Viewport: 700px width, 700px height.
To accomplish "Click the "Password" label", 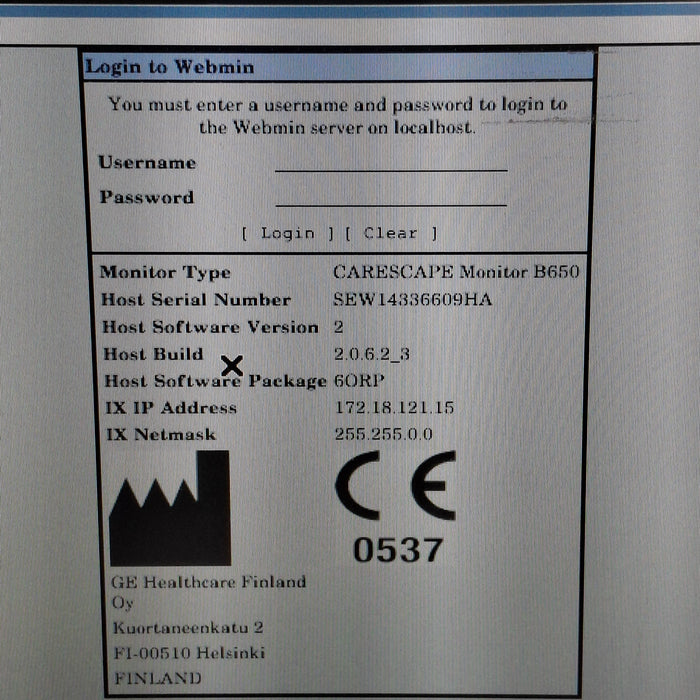I will click(147, 197).
